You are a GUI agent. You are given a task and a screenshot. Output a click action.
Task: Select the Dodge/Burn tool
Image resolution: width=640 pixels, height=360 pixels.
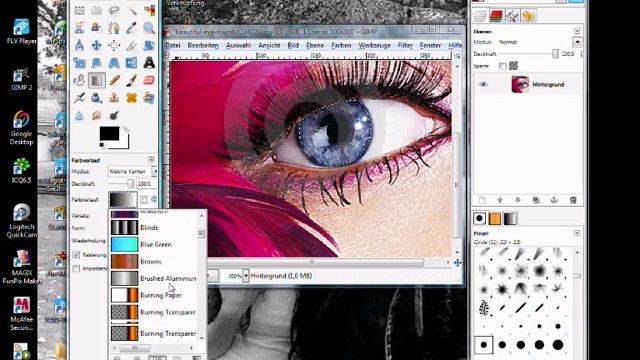(x=114, y=115)
